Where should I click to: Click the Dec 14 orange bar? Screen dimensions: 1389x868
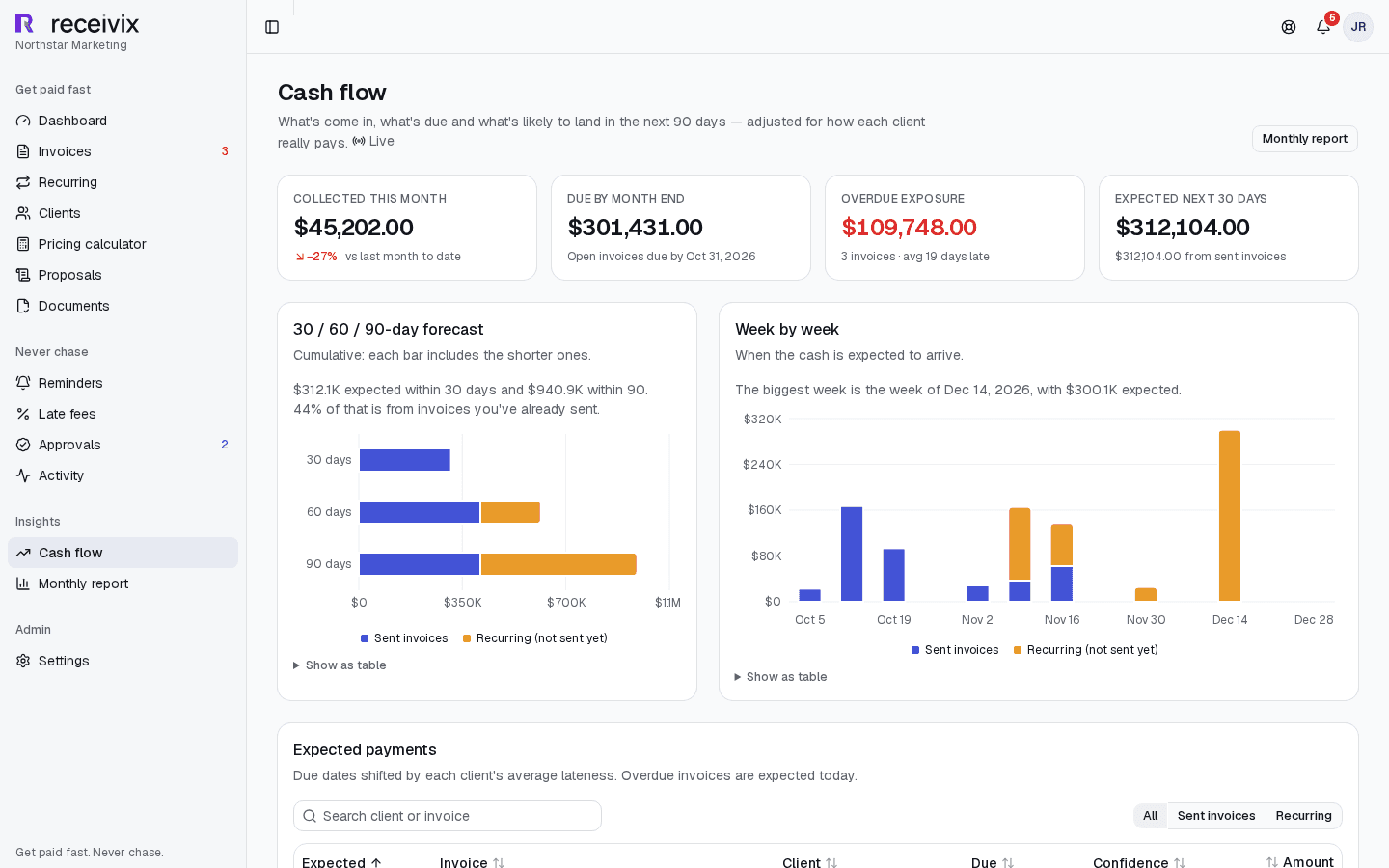coord(1230,516)
